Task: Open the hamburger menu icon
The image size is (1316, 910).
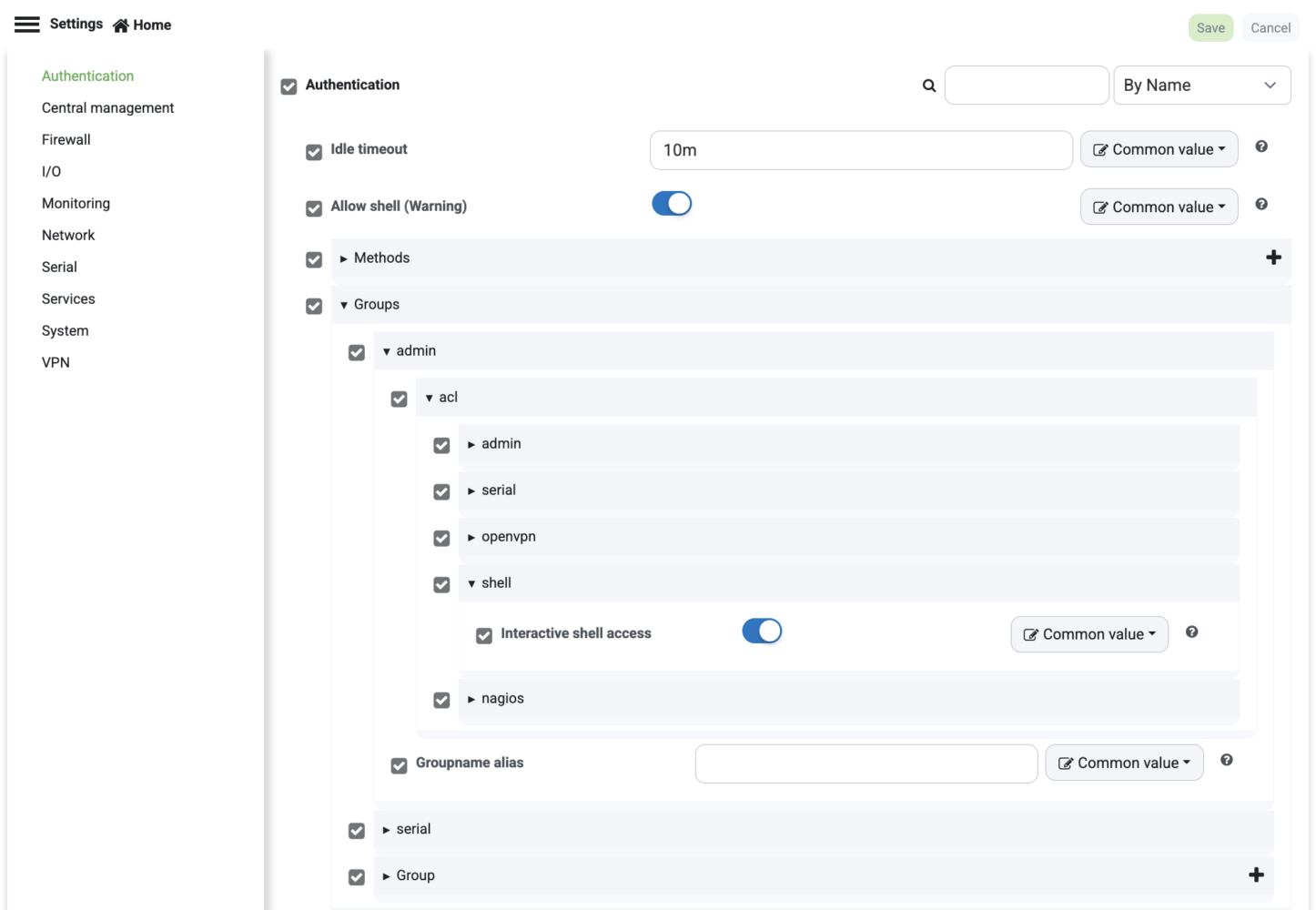Action: click(x=27, y=25)
